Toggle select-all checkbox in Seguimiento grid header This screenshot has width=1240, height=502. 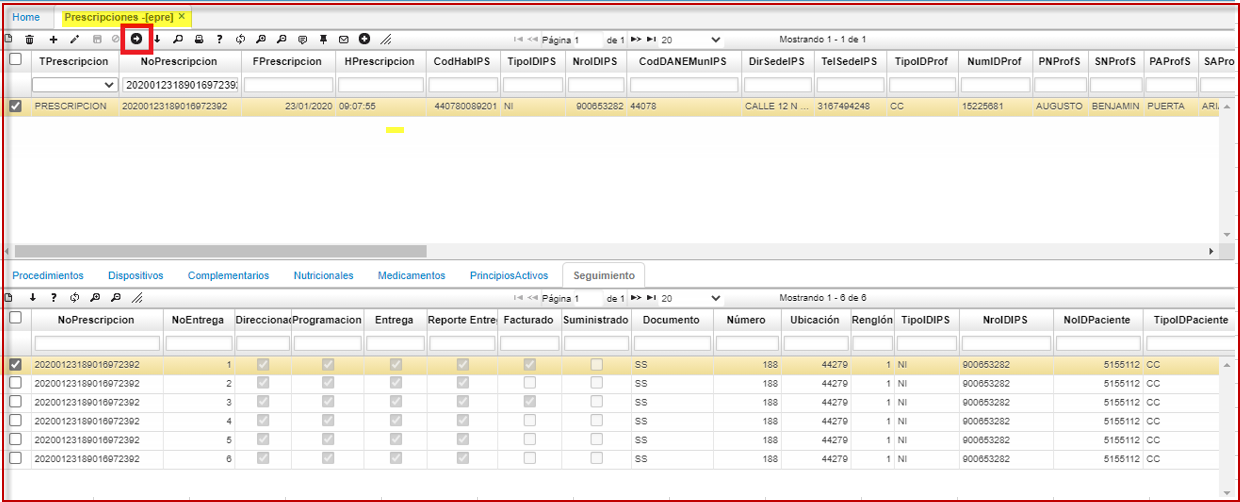15,319
